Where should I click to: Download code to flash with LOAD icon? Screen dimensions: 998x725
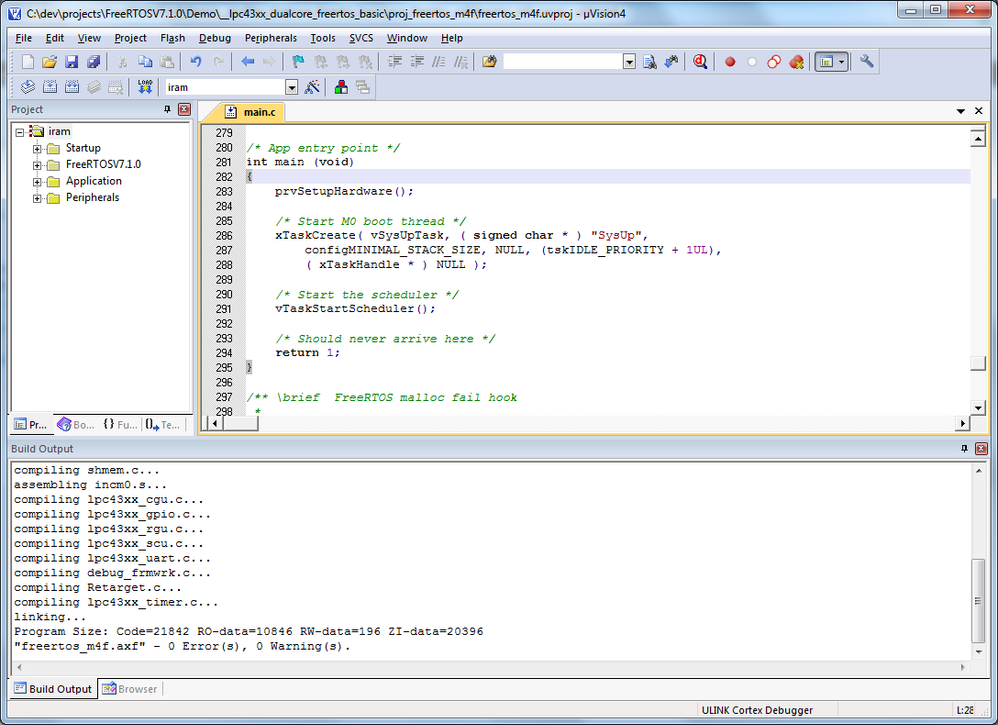[x=145, y=87]
